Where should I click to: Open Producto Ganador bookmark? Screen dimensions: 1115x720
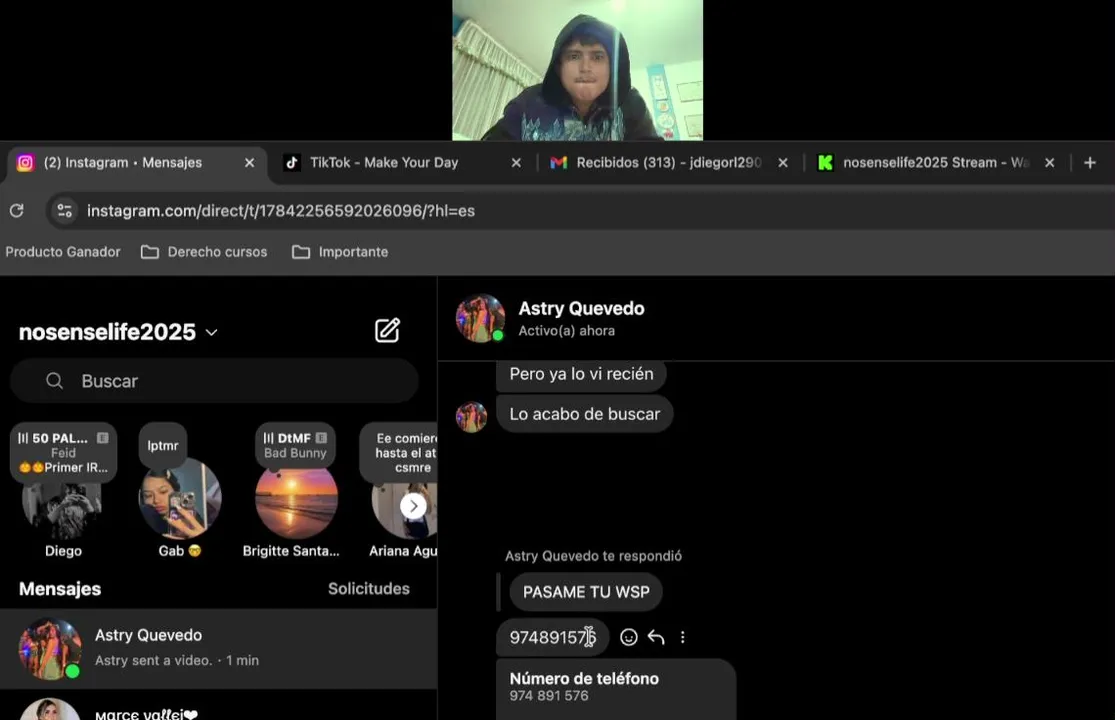point(63,252)
